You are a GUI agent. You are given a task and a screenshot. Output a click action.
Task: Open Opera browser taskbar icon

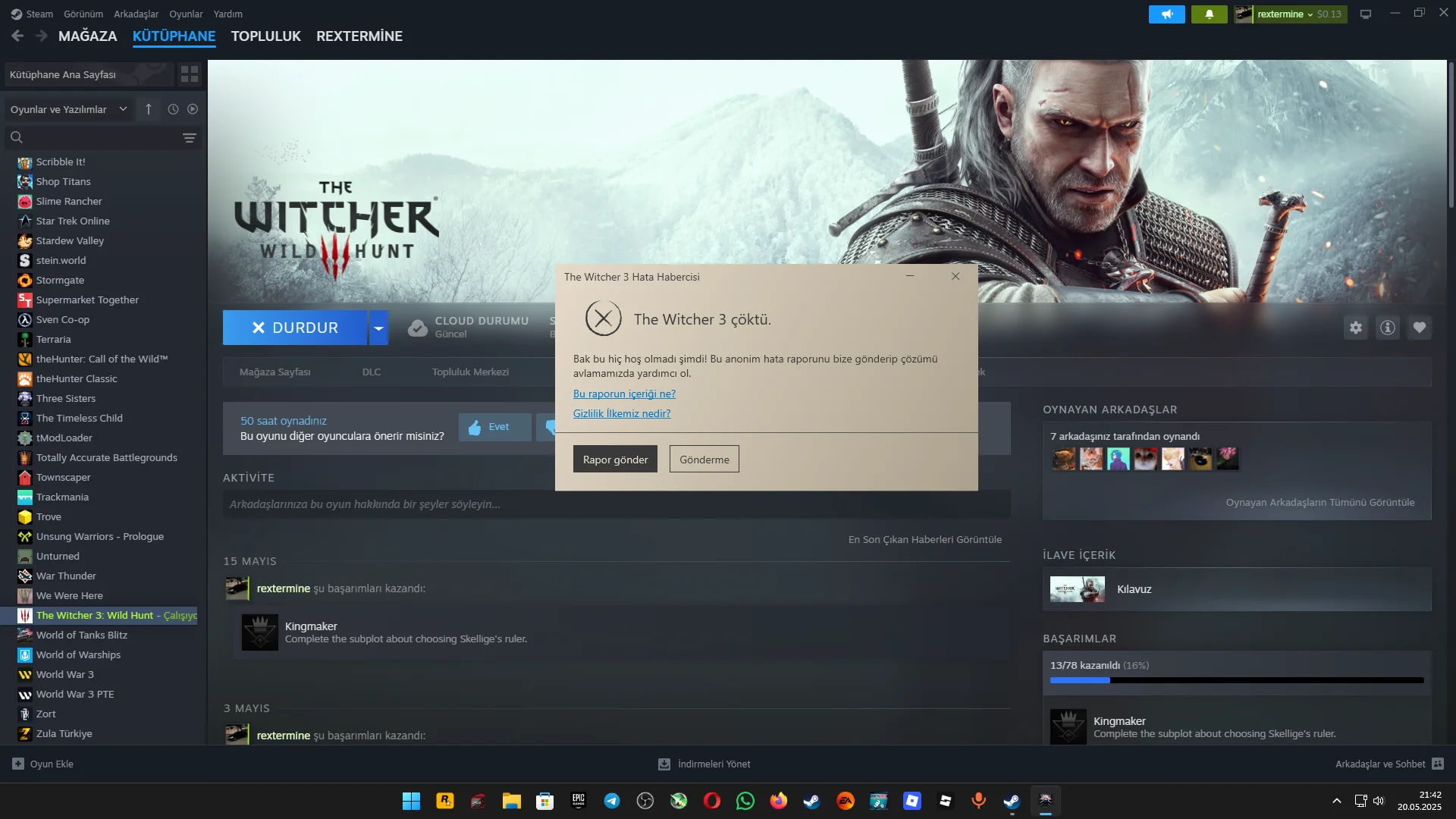712,801
